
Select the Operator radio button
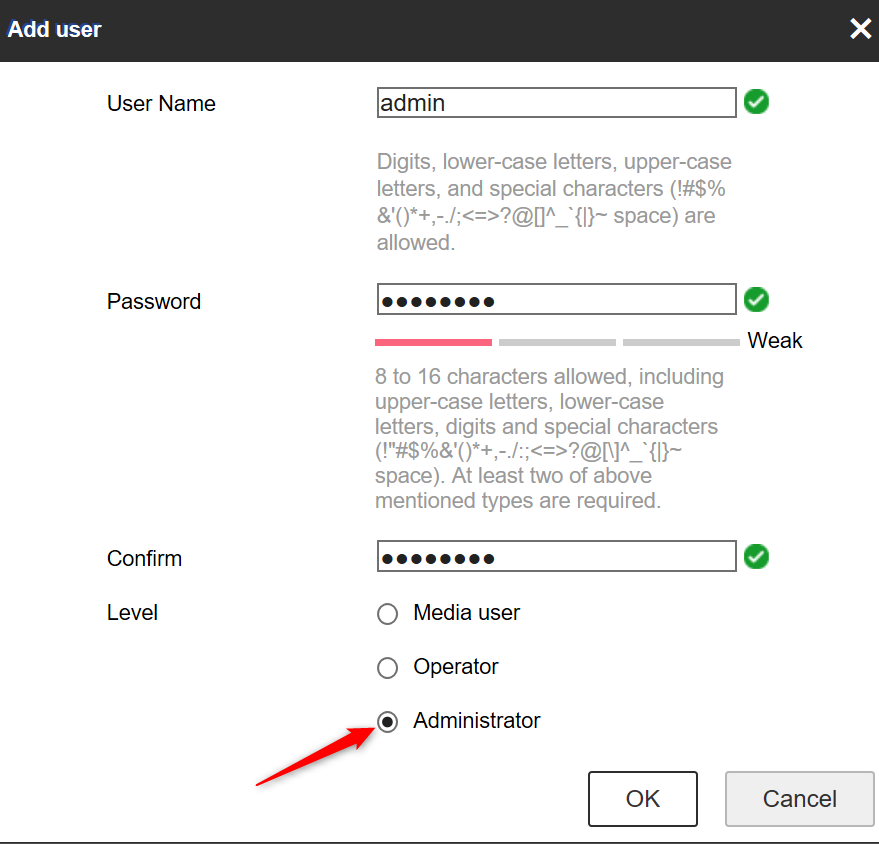coord(387,667)
